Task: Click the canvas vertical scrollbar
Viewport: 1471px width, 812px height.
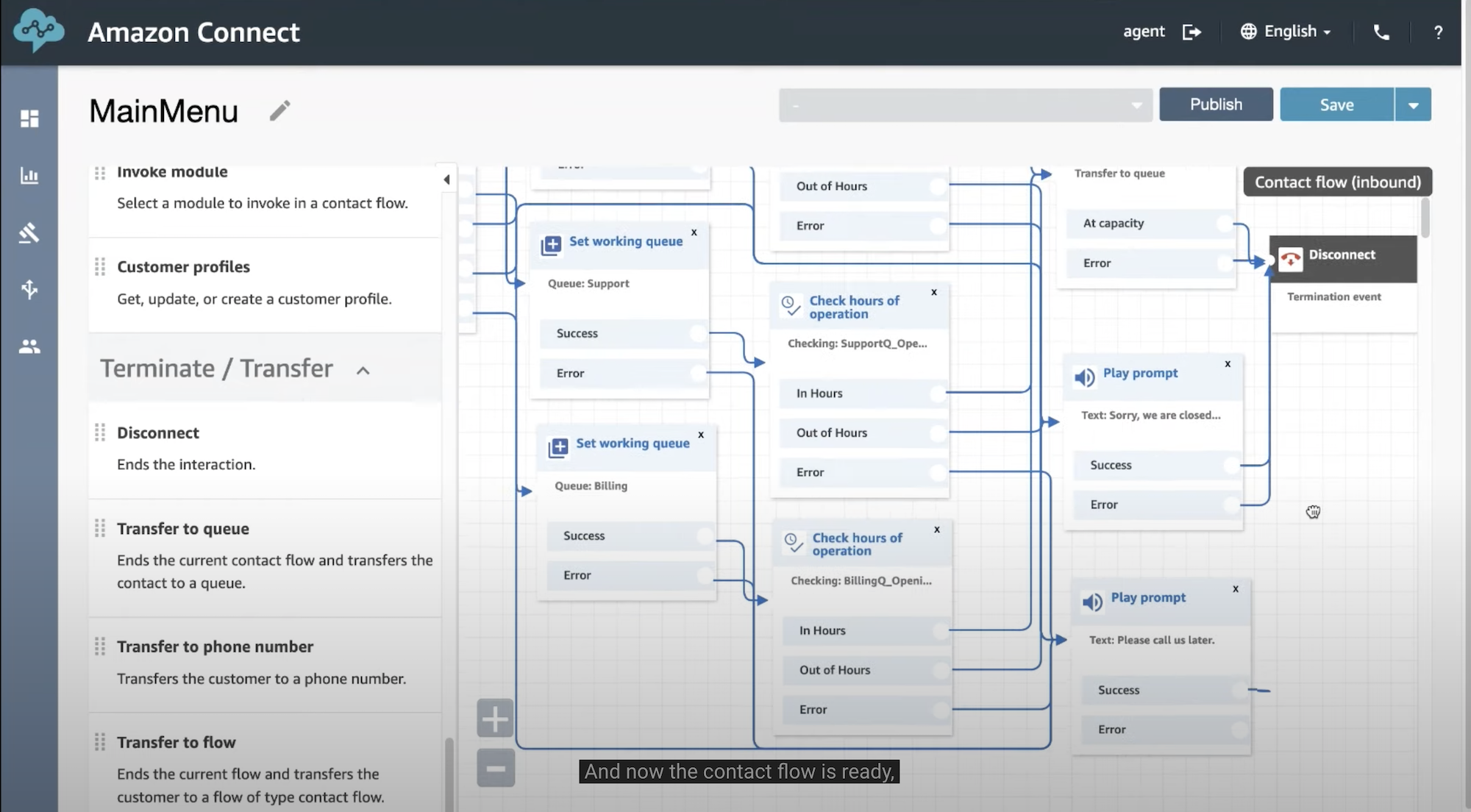Action: point(1425,218)
